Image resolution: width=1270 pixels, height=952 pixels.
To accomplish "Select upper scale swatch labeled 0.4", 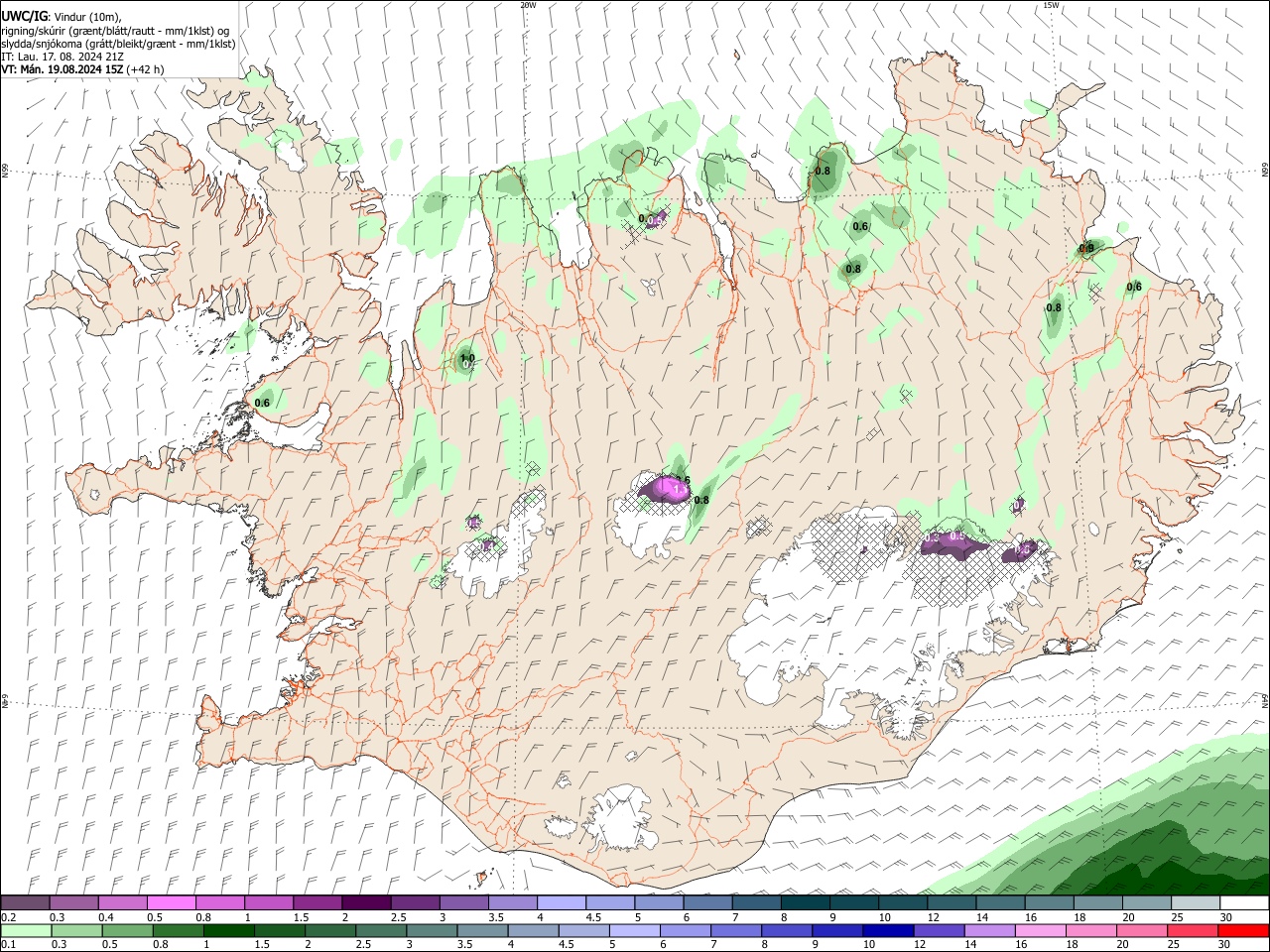I will pyautogui.click(x=122, y=903).
